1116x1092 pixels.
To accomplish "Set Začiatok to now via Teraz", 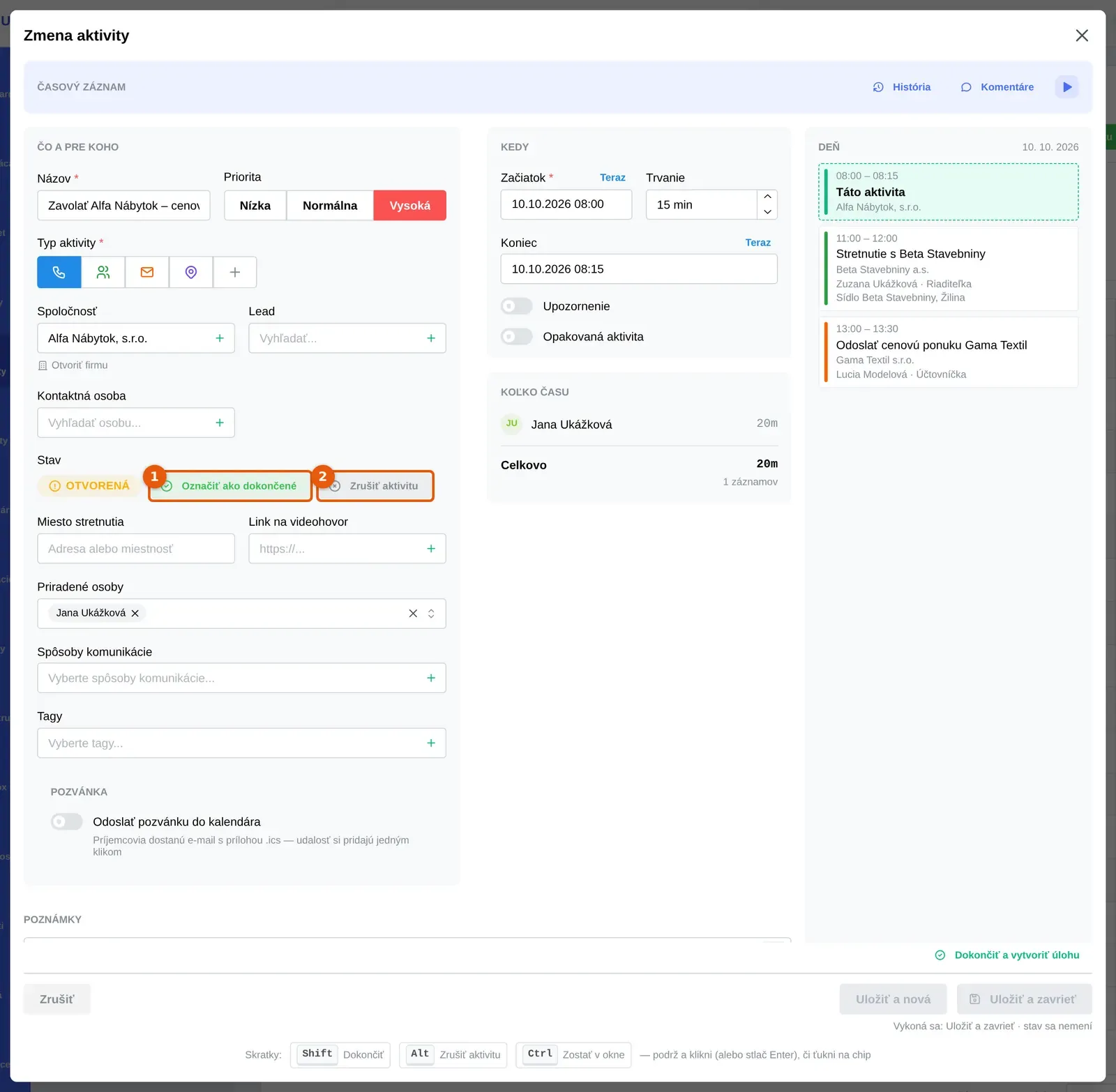I will (x=612, y=178).
